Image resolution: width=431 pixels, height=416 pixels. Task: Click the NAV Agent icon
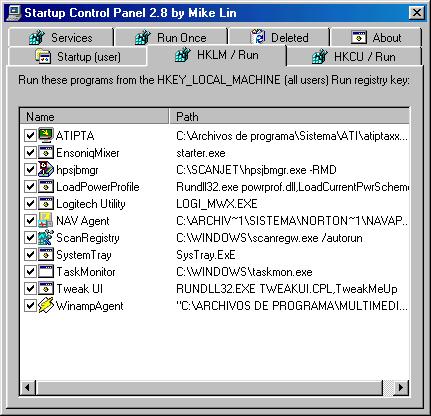coord(46,220)
